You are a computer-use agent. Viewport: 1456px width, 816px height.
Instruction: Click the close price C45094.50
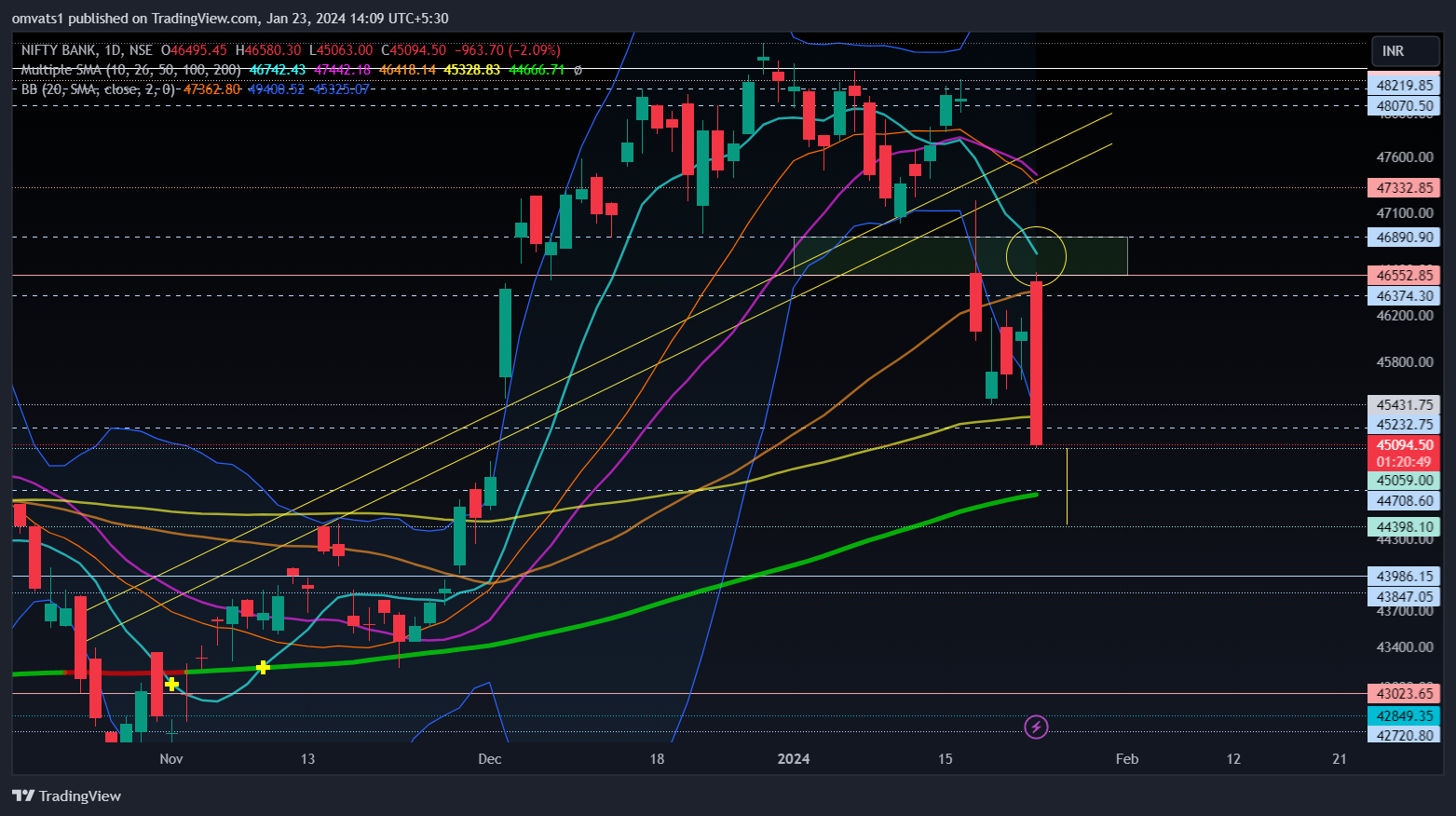[x=414, y=50]
